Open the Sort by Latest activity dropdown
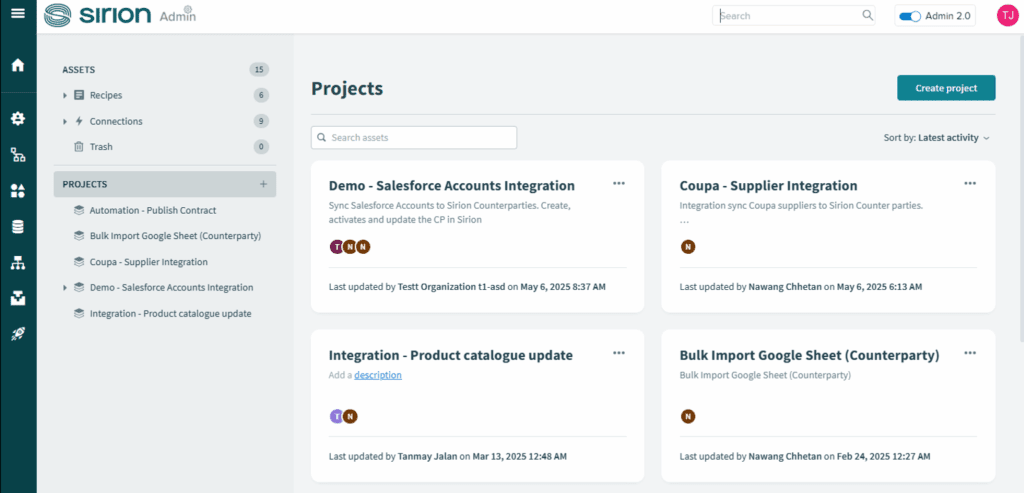Image resolution: width=1024 pixels, height=493 pixels. [x=936, y=138]
